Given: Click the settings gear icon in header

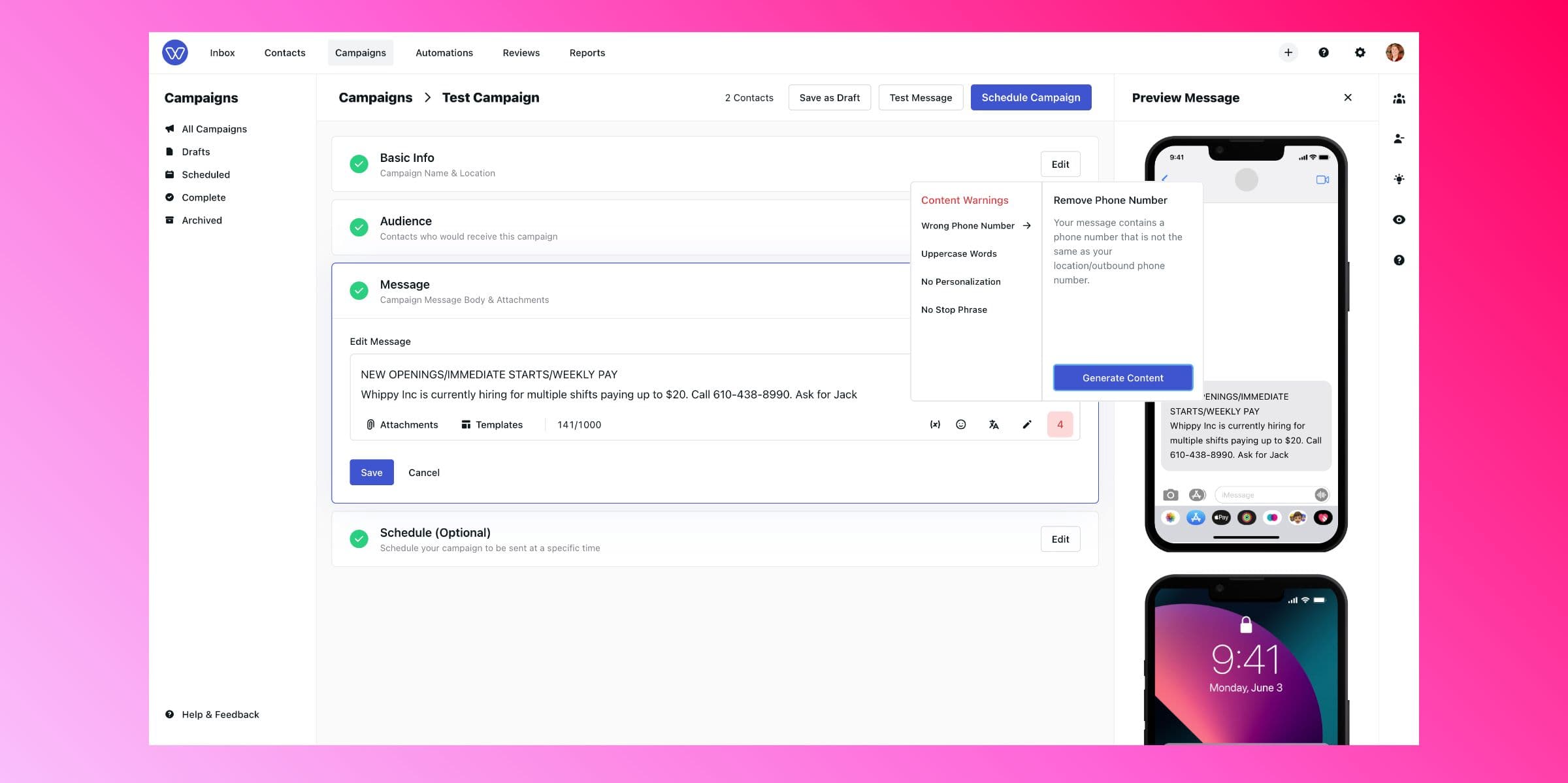Looking at the screenshot, I should [1360, 53].
